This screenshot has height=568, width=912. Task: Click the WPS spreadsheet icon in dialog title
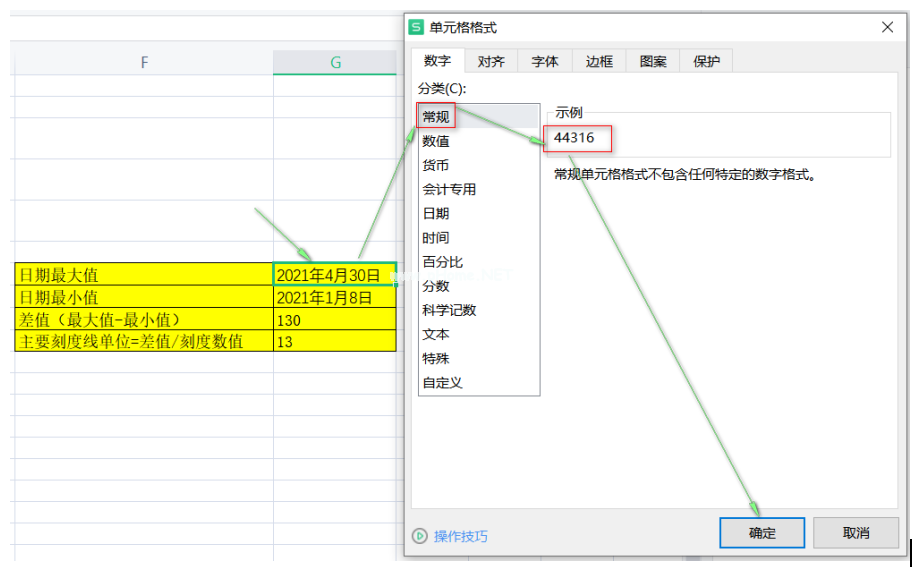(x=417, y=27)
